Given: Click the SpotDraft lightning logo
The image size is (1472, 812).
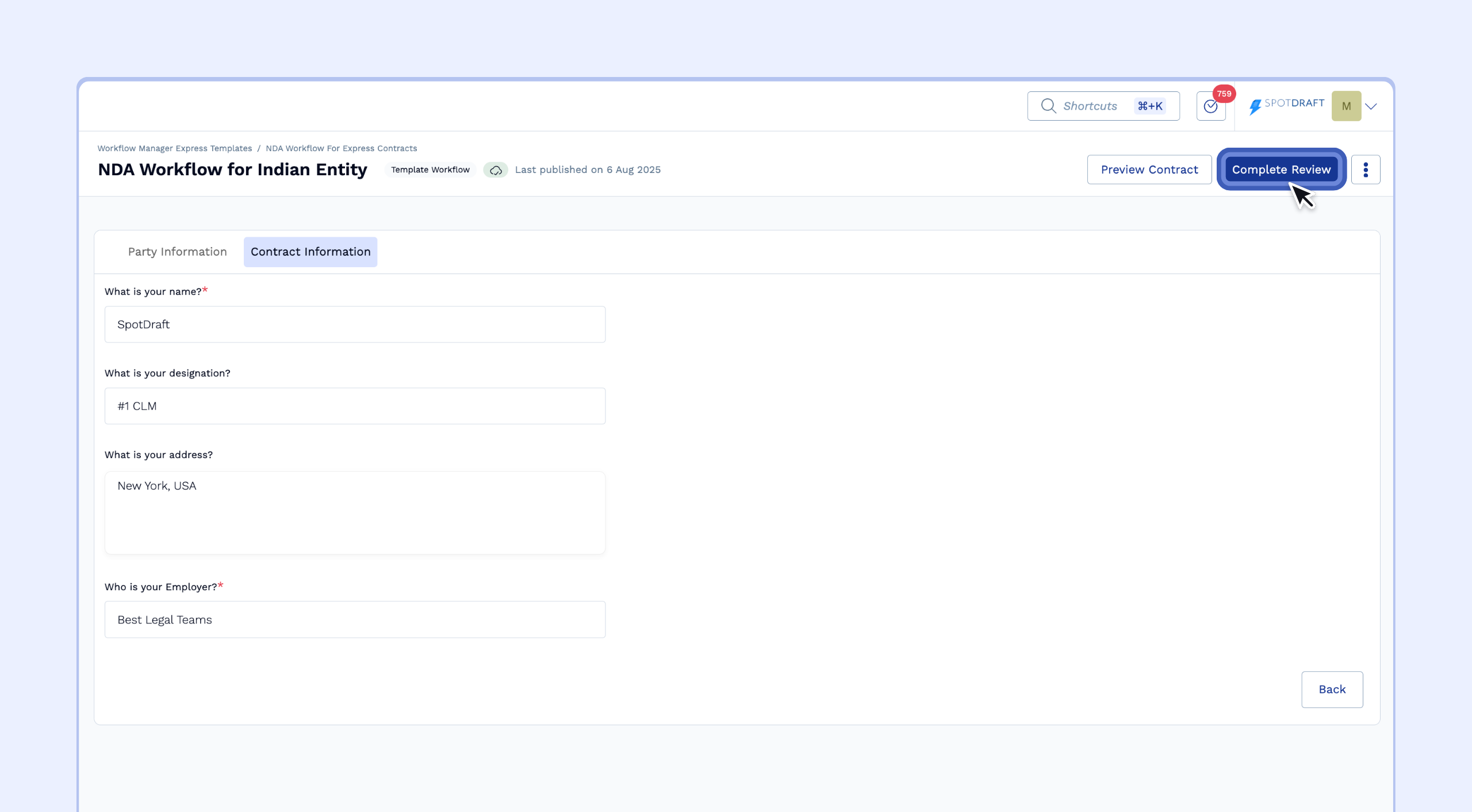Looking at the screenshot, I should click(x=1255, y=106).
